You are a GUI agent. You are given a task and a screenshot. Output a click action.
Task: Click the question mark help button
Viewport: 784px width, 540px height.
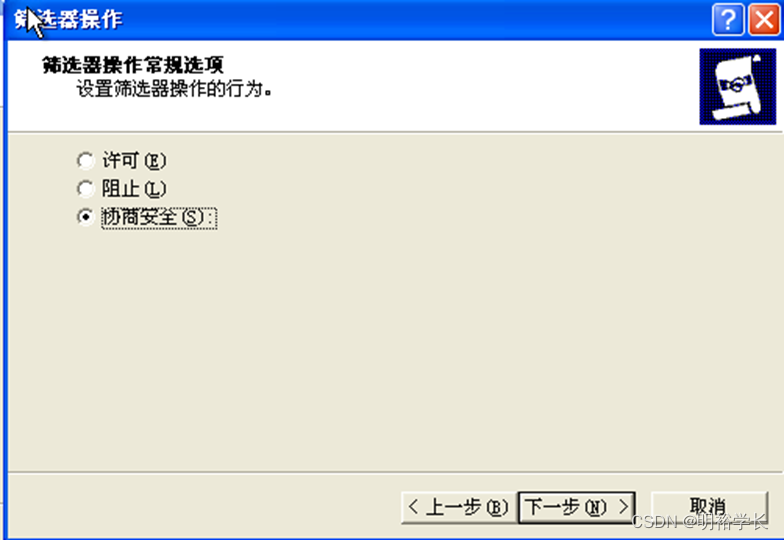pyautogui.click(x=728, y=20)
